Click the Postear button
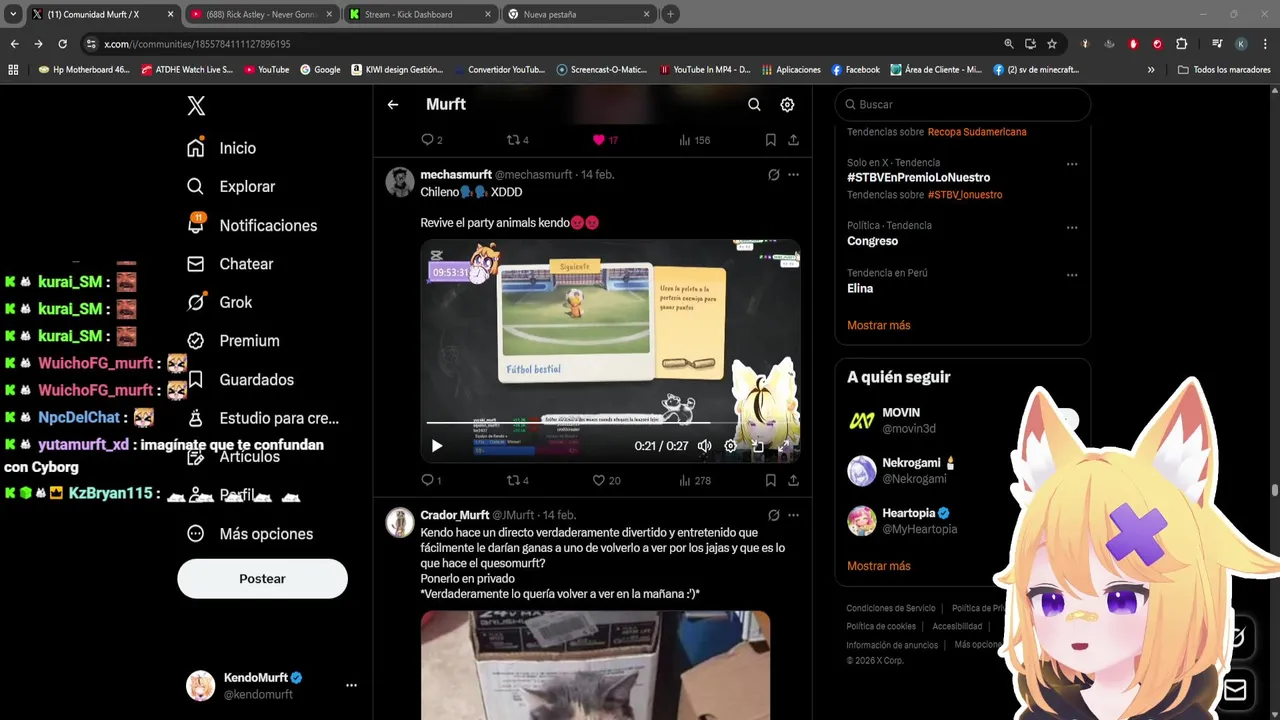 262,579
